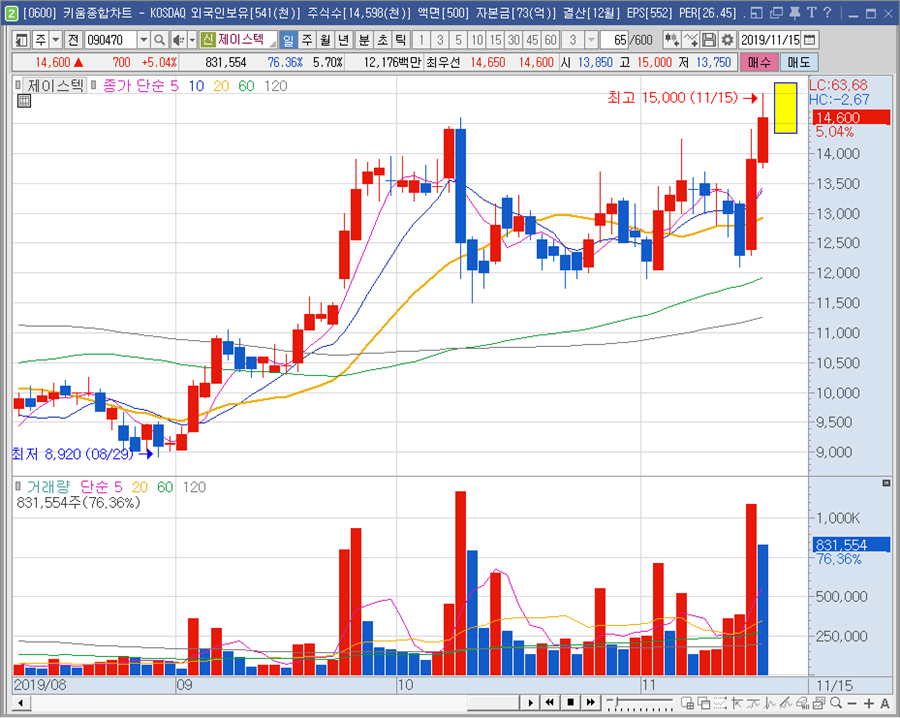Click the panel layout icon beside stock code
This screenshot has height=718, width=900.
point(21,40)
